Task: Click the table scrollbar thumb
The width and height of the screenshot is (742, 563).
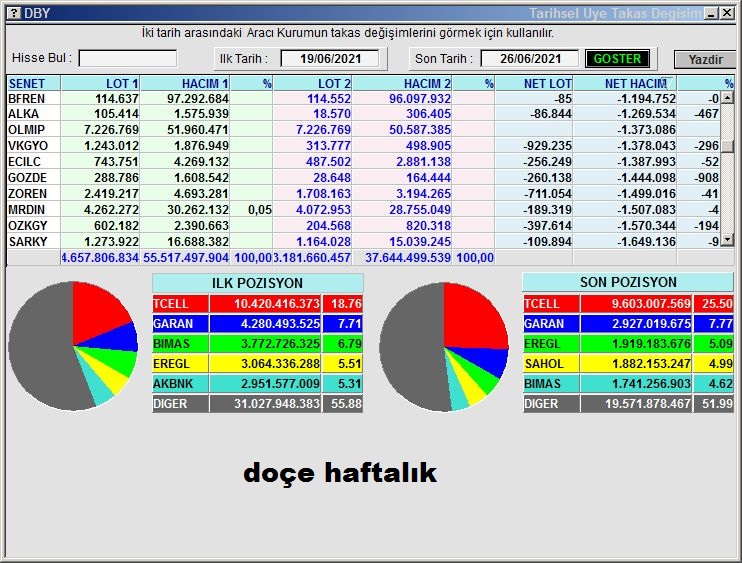Action: (727, 145)
